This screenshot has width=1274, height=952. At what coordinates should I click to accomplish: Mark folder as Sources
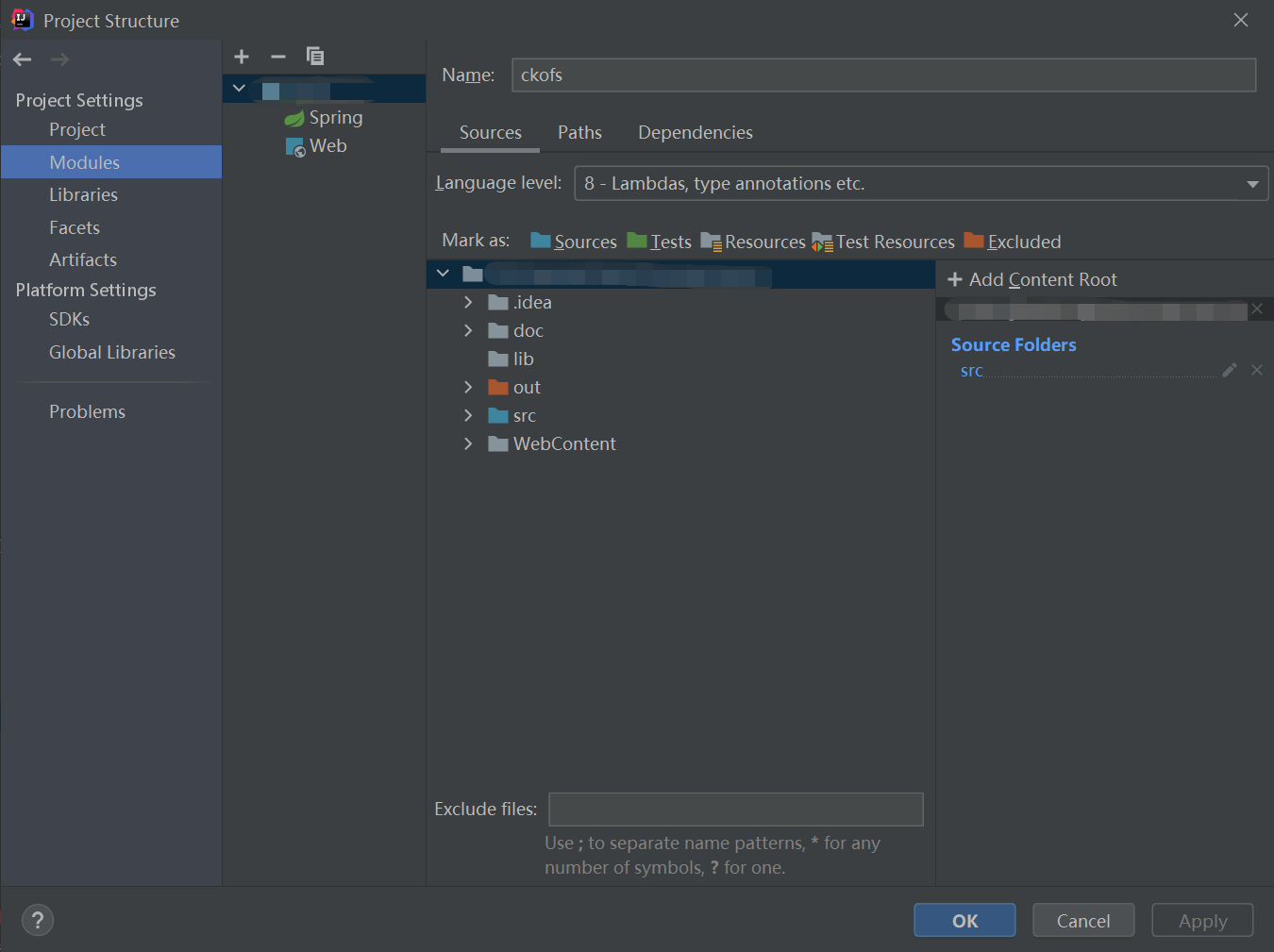574,242
